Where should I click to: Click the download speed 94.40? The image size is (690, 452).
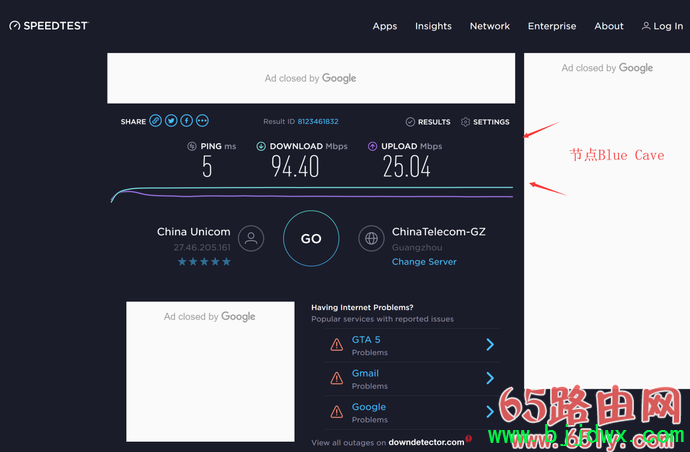pyautogui.click(x=295, y=167)
